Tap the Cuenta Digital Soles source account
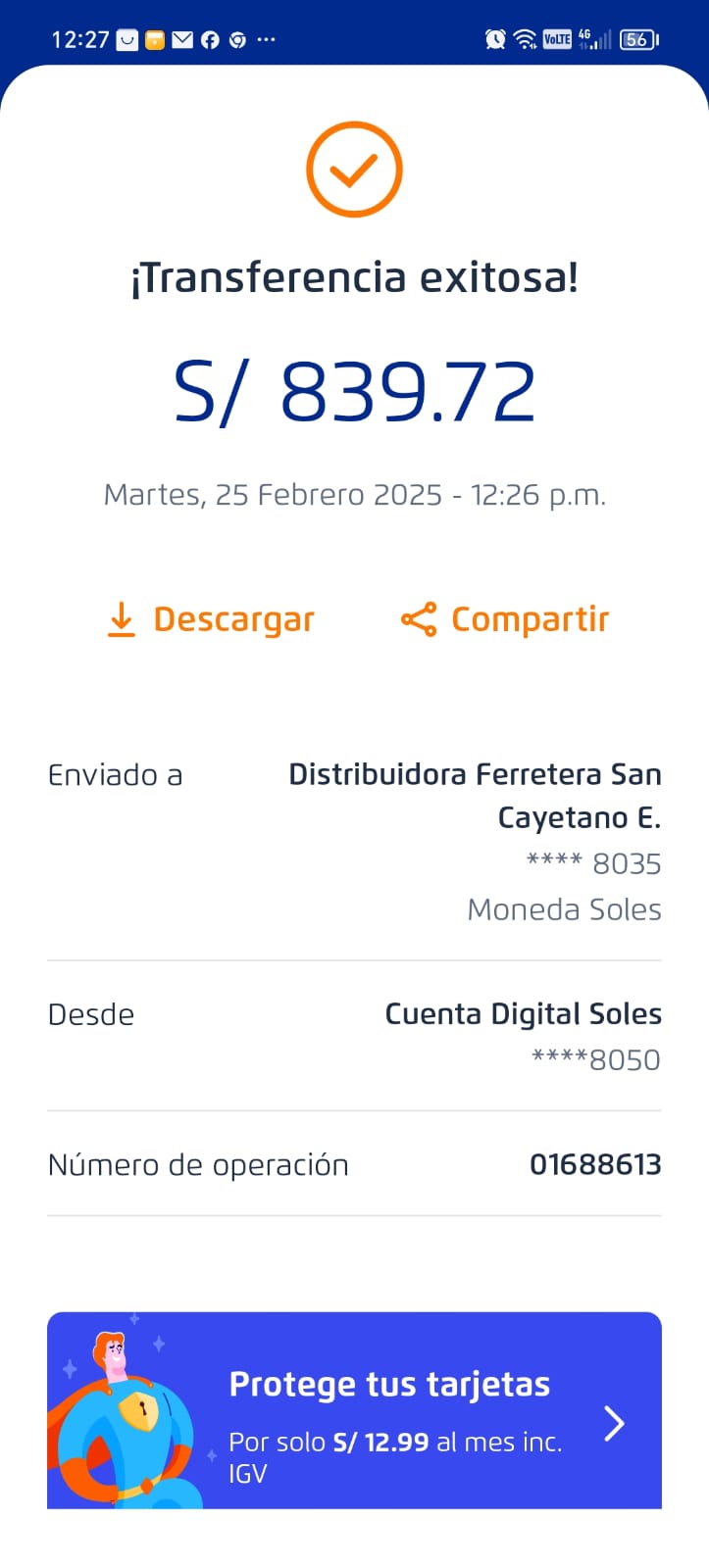The width and height of the screenshot is (709, 1568). click(523, 1014)
